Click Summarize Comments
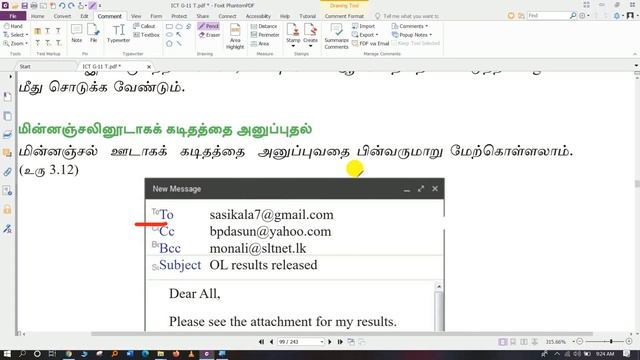Viewport: 640px width, 360px height. tap(336, 36)
